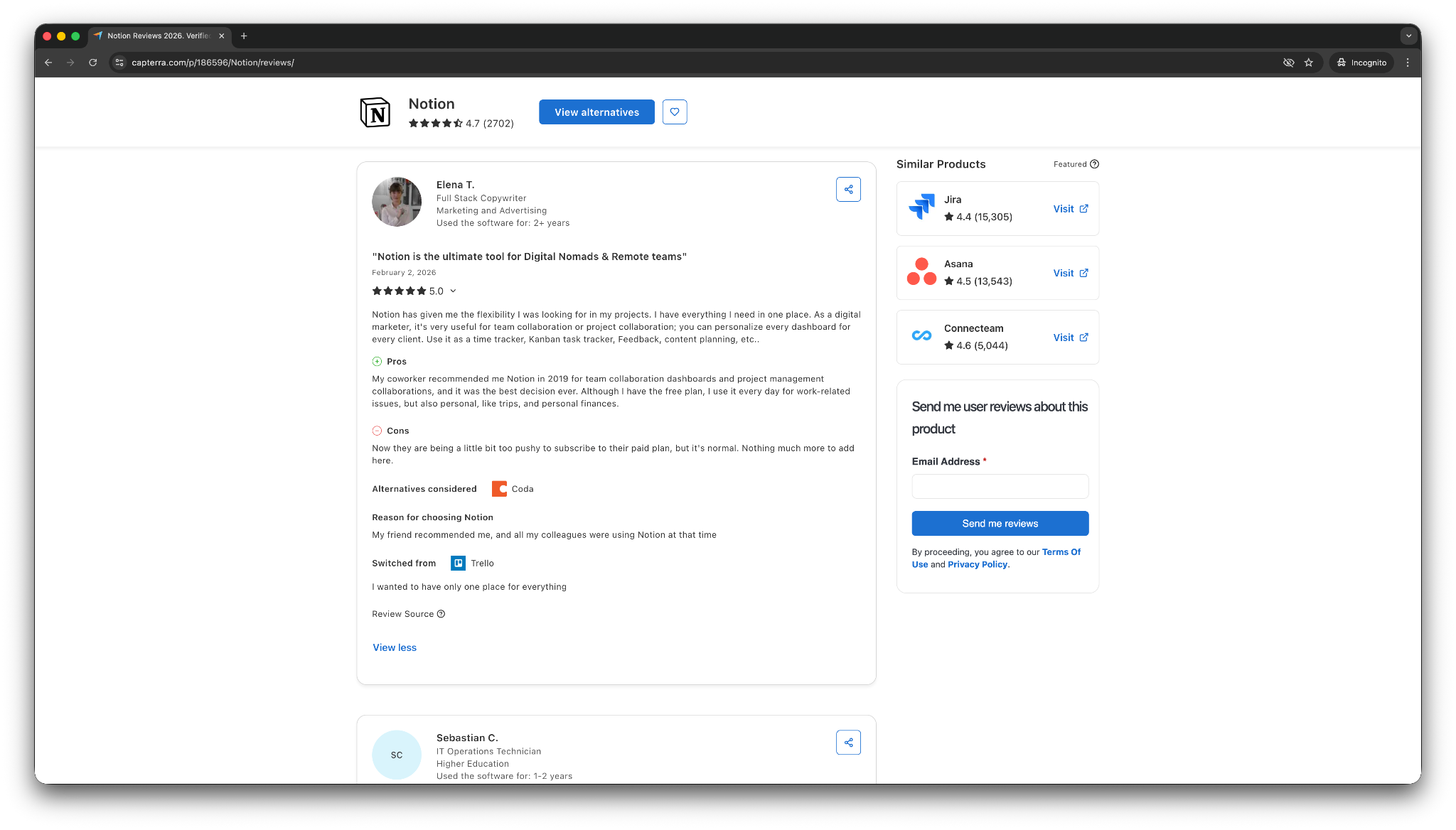Collapse the review with View less
Image resolution: width=1456 pixels, height=830 pixels.
[395, 647]
